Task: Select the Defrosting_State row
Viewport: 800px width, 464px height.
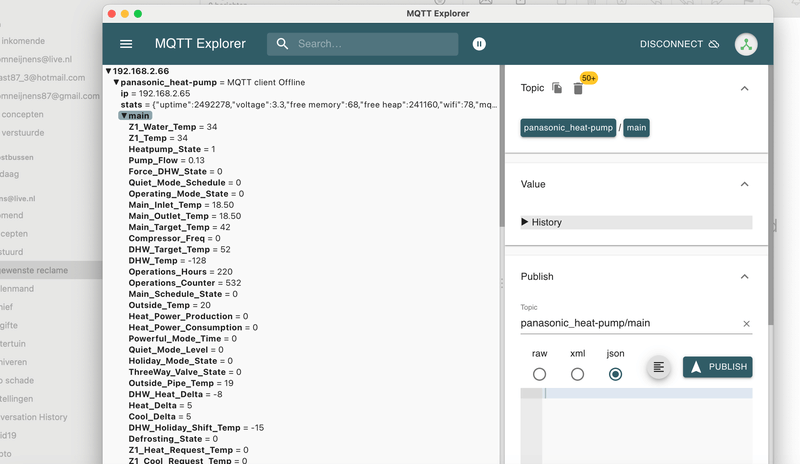Action: pos(173,439)
